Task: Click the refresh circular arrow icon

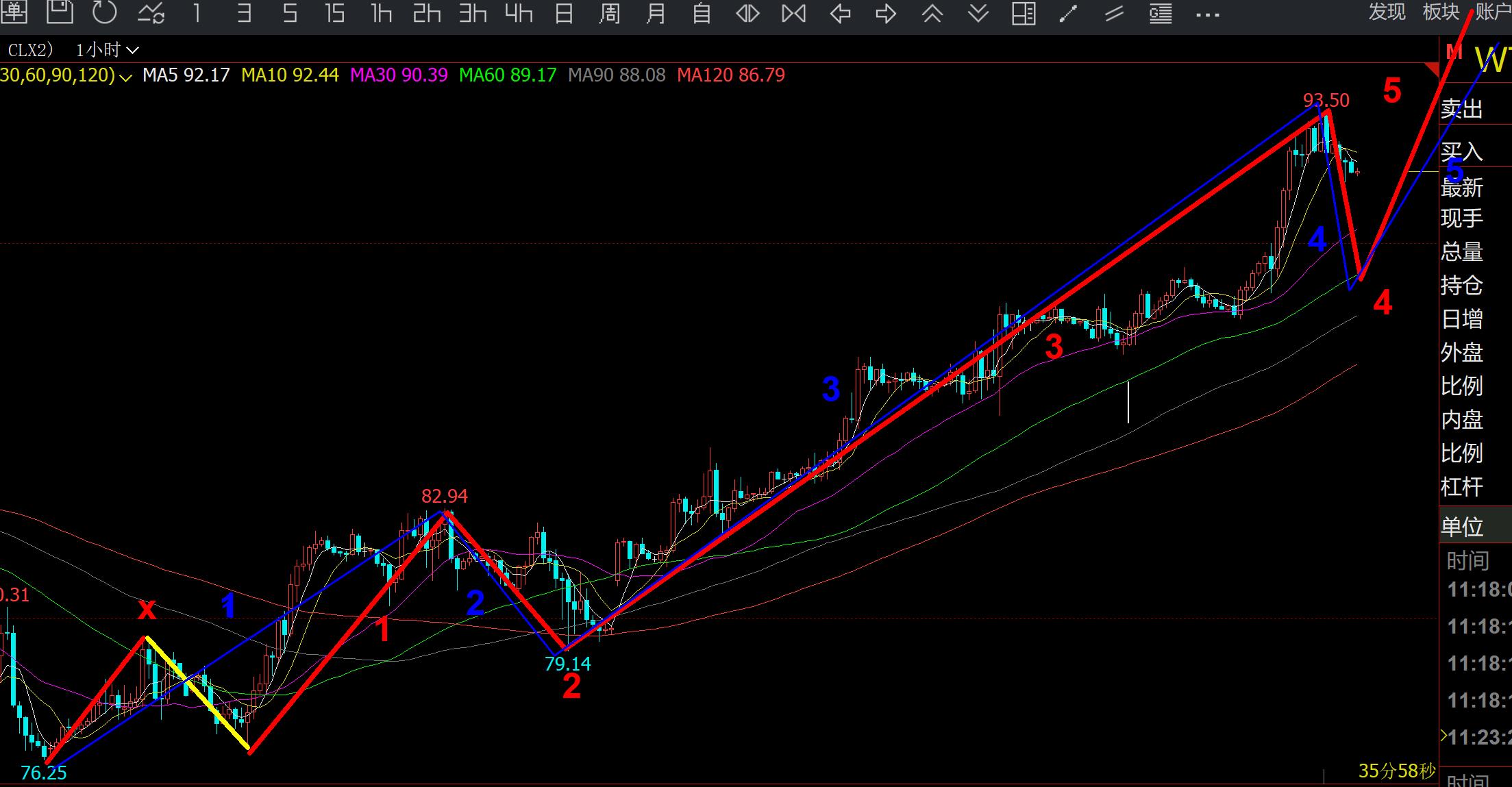Action: pos(104,12)
